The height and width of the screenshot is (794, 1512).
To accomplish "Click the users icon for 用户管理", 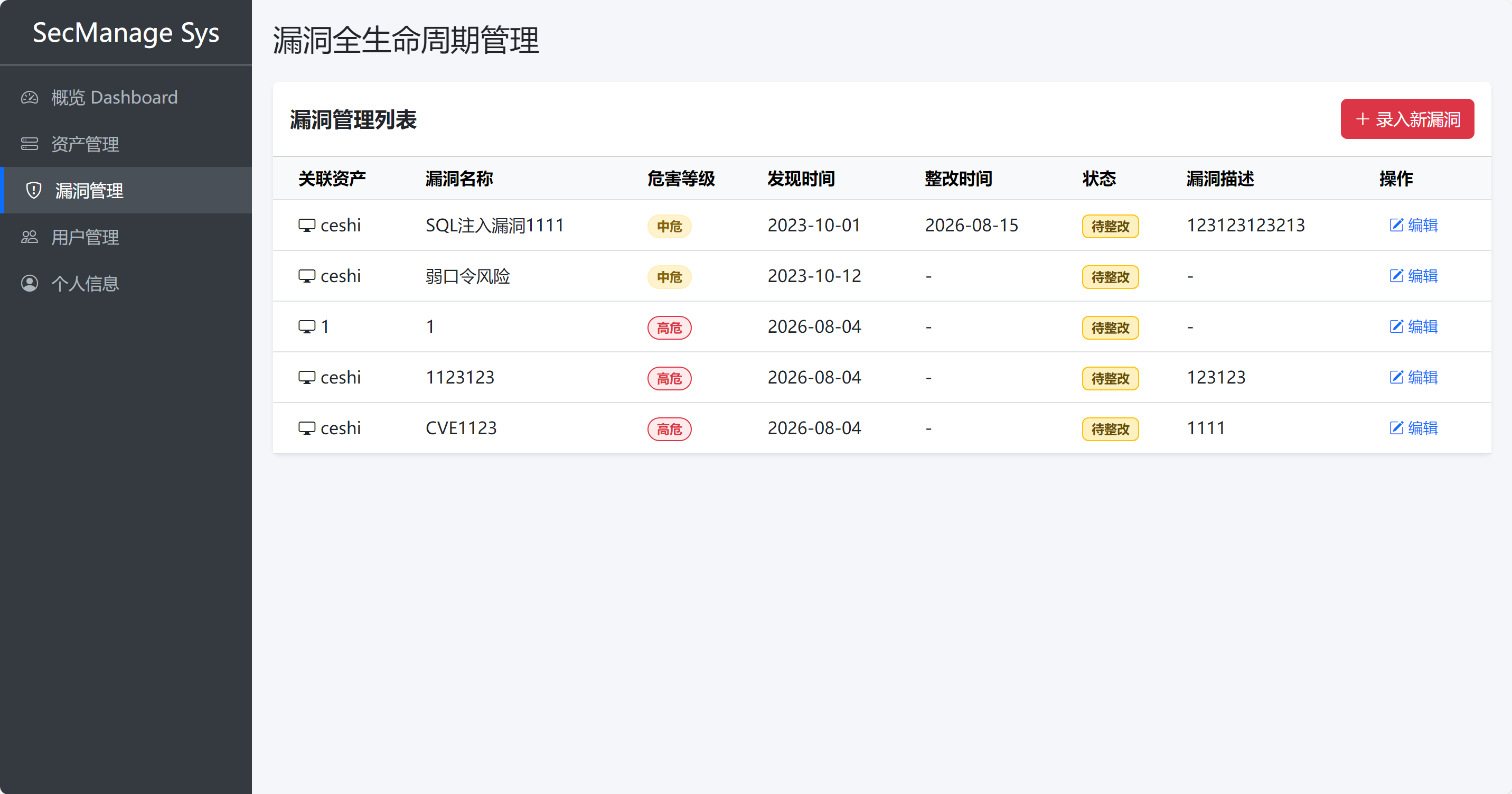I will click(x=30, y=237).
